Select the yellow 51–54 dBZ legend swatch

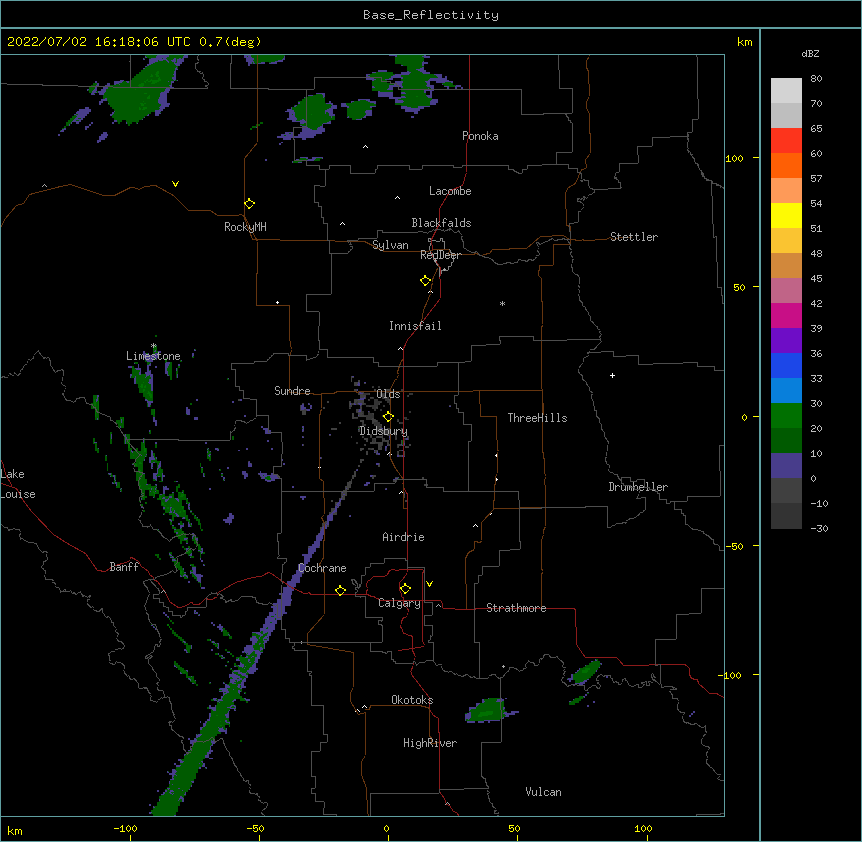tap(786, 215)
